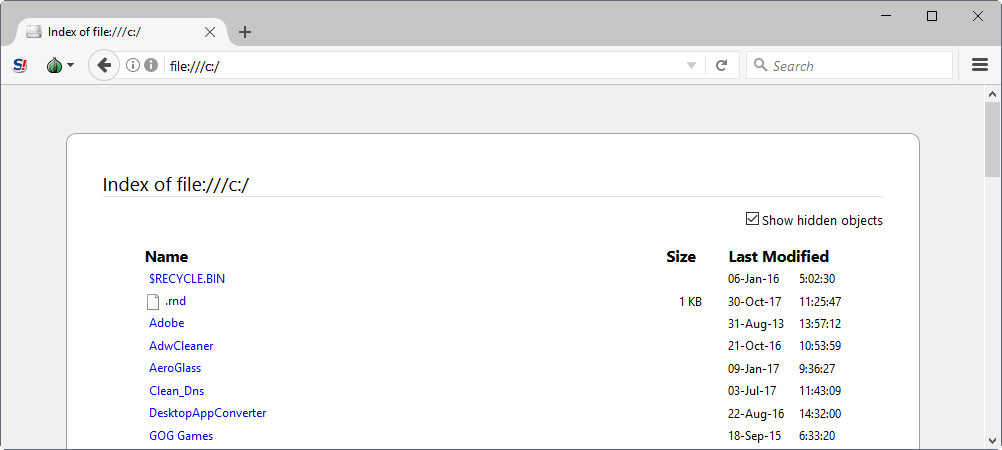The width and height of the screenshot is (1002, 450).
Task: Open a new tab with plus button
Action: click(x=245, y=32)
